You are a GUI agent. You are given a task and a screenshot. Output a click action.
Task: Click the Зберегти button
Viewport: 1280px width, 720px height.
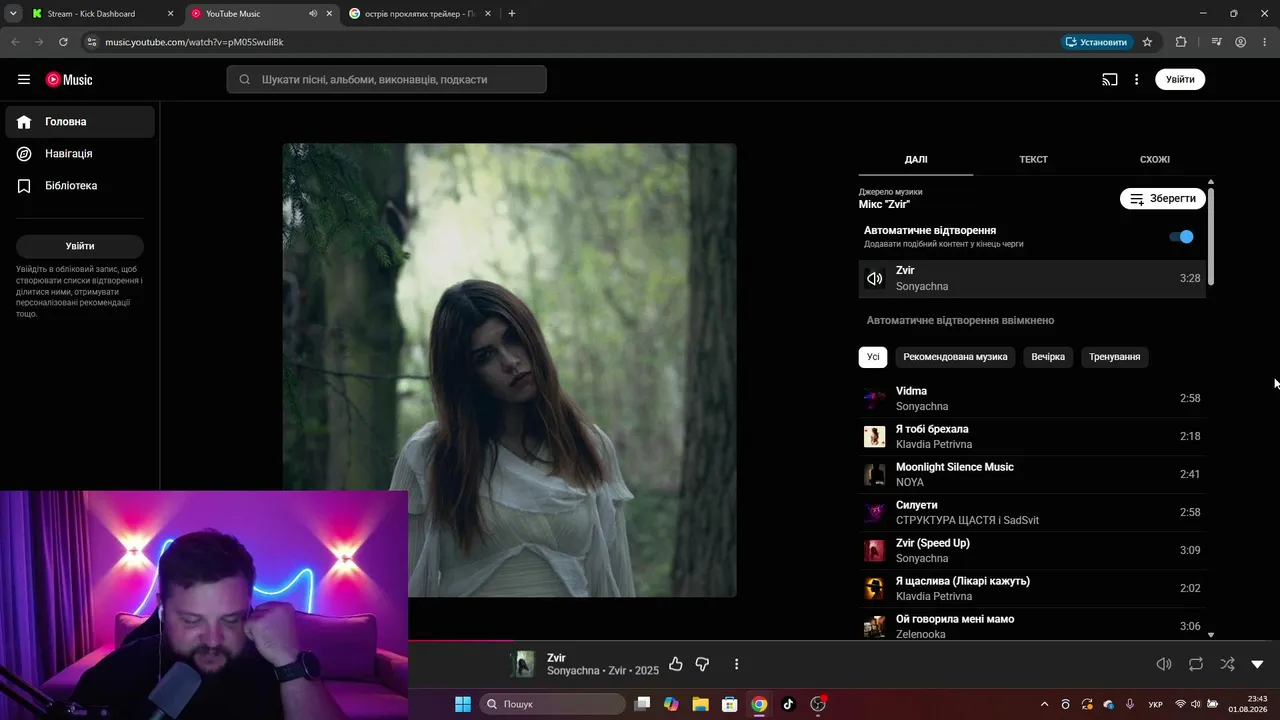(x=1163, y=199)
